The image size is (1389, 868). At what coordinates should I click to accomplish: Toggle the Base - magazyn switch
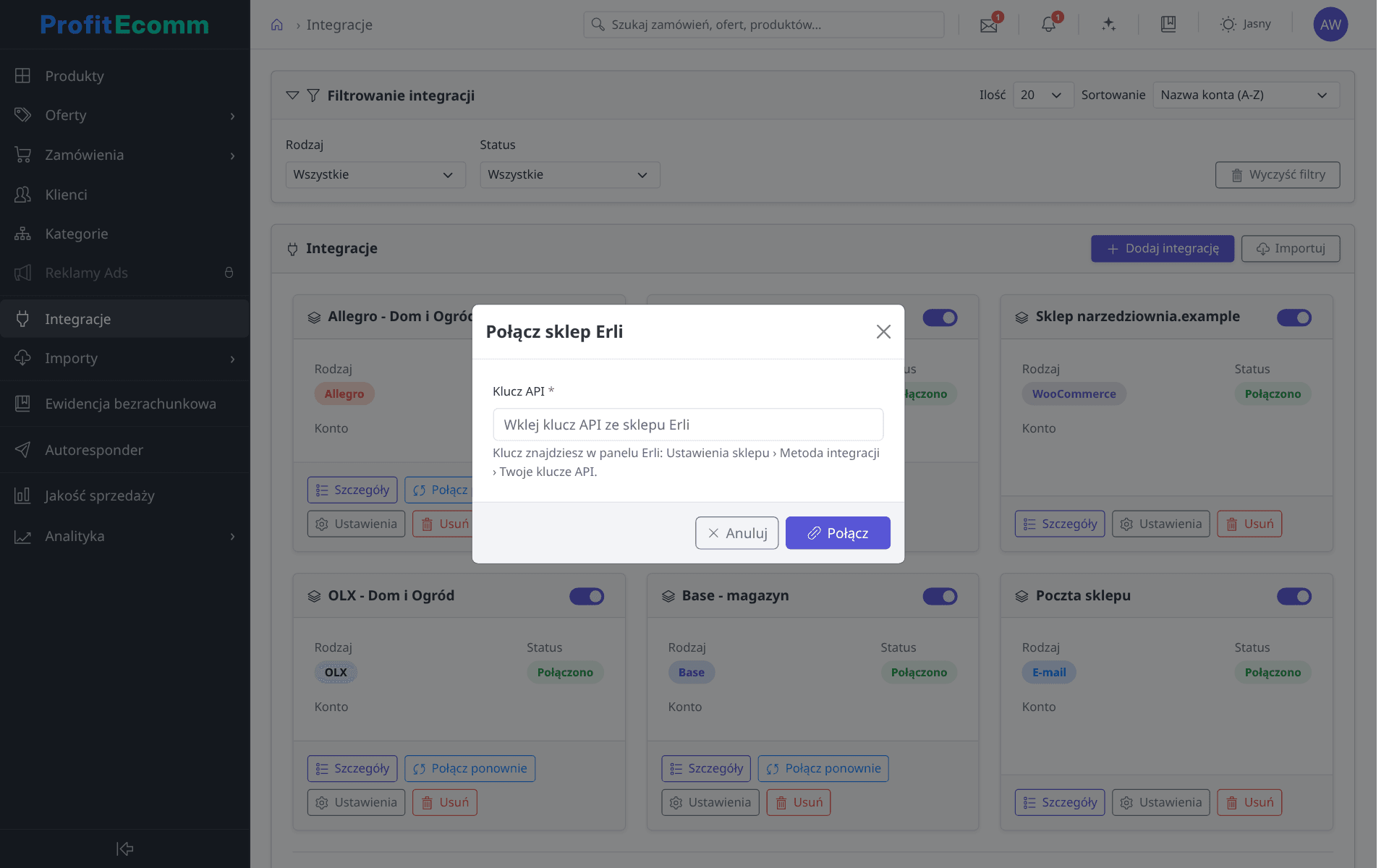(940, 596)
